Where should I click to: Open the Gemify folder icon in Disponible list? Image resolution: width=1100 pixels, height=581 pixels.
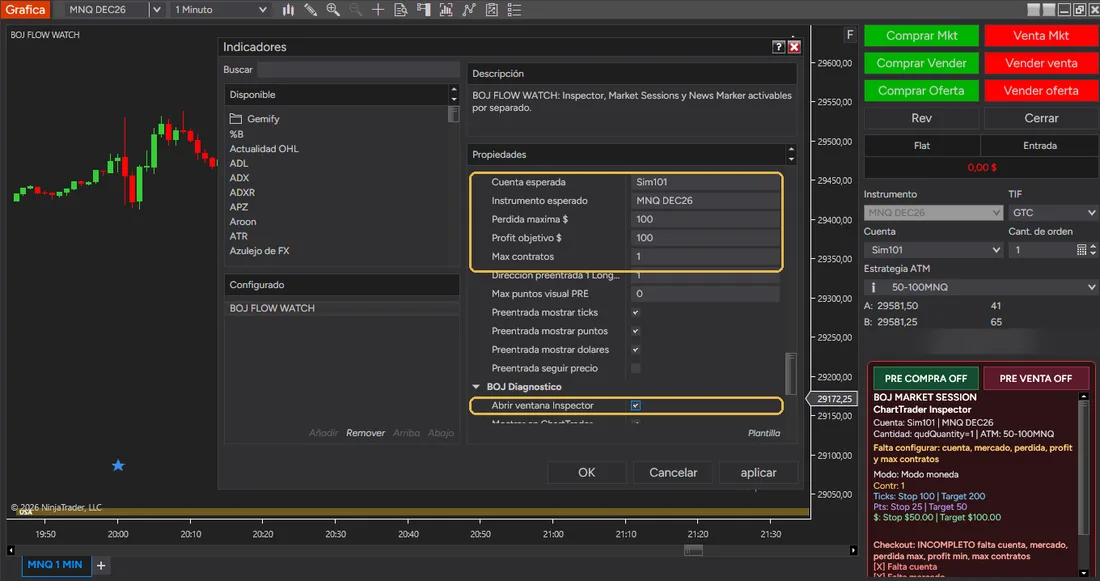tap(236, 119)
